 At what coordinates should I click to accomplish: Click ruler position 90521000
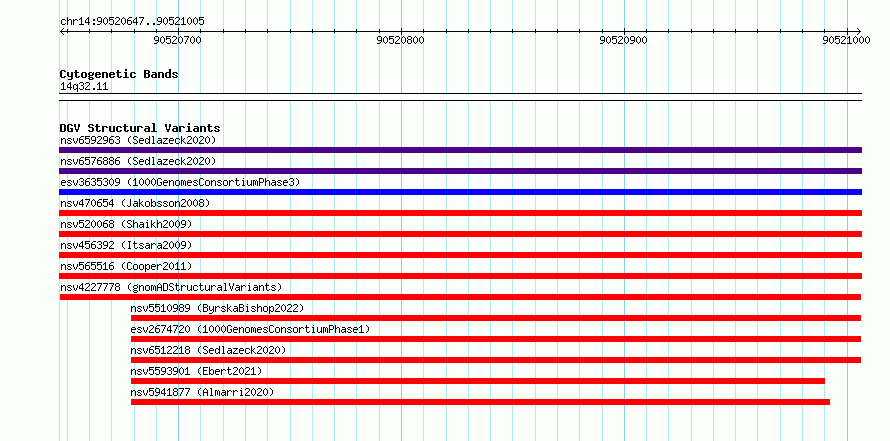pos(847,40)
